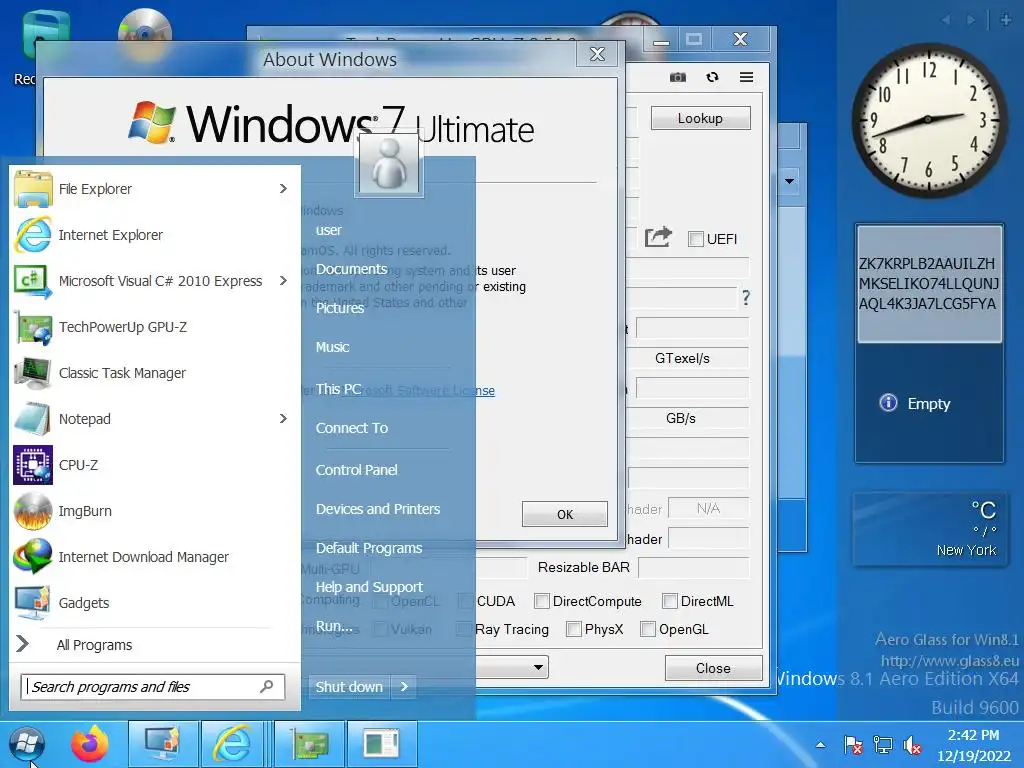Click the user account picture
The image size is (1024, 768).
click(389, 164)
